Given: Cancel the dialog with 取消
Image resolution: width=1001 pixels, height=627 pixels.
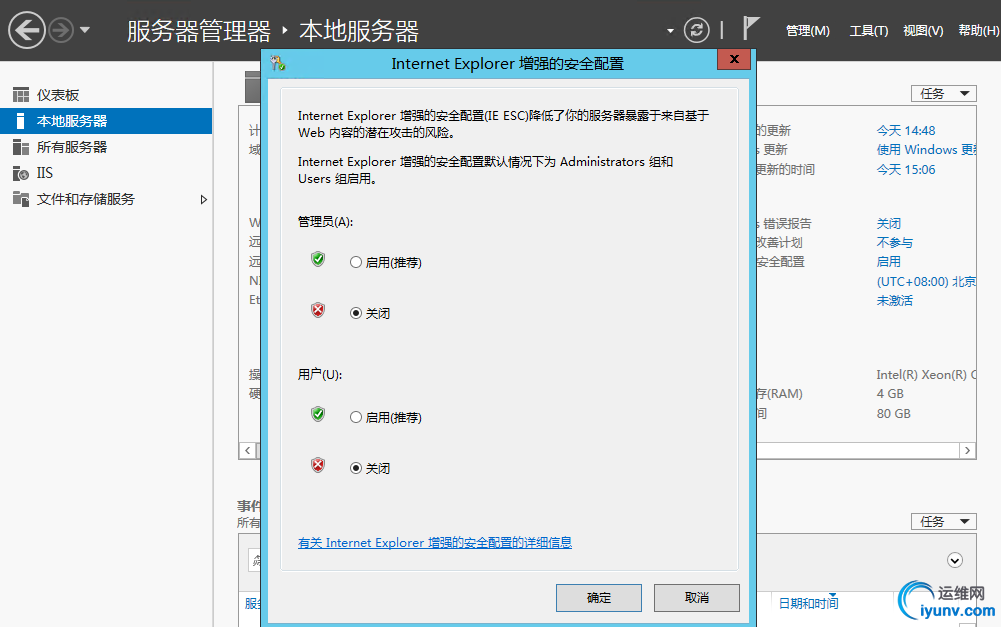Looking at the screenshot, I should click(696, 598).
